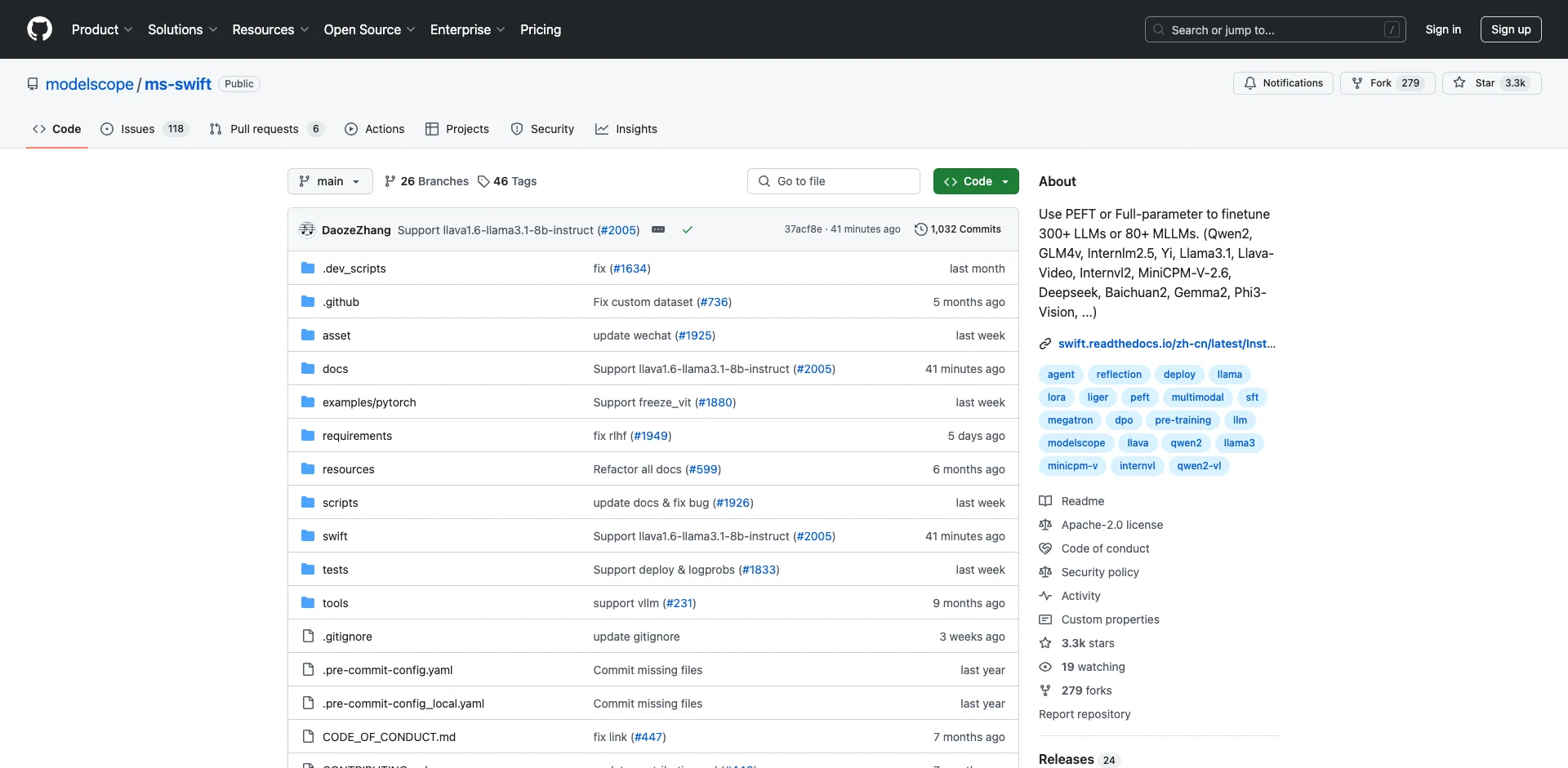Click the watching eye icon

point(1045,667)
